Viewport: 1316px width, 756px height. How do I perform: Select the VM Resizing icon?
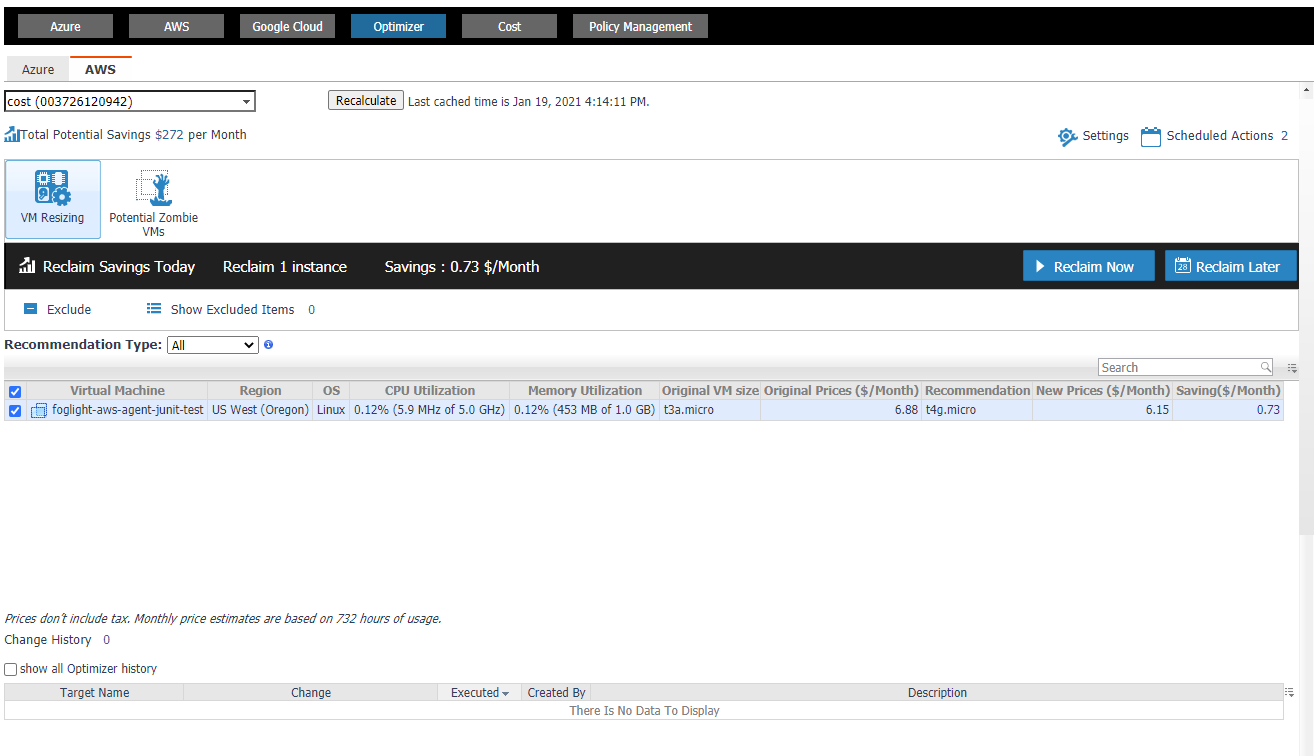click(52, 188)
